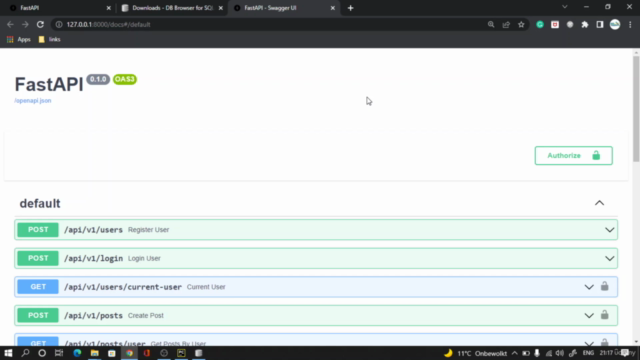Screen dimensions: 640x360
Task: Bookmark this page with the star icon
Action: pos(521,24)
